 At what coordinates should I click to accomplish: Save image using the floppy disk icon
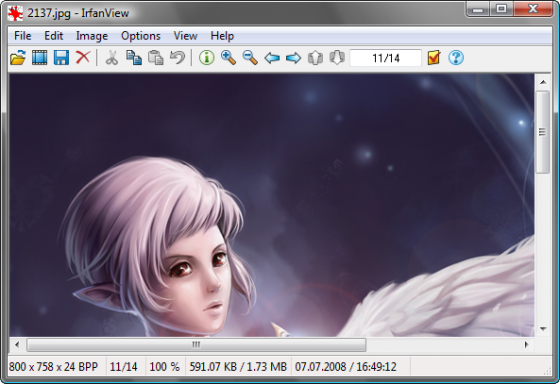point(61,58)
